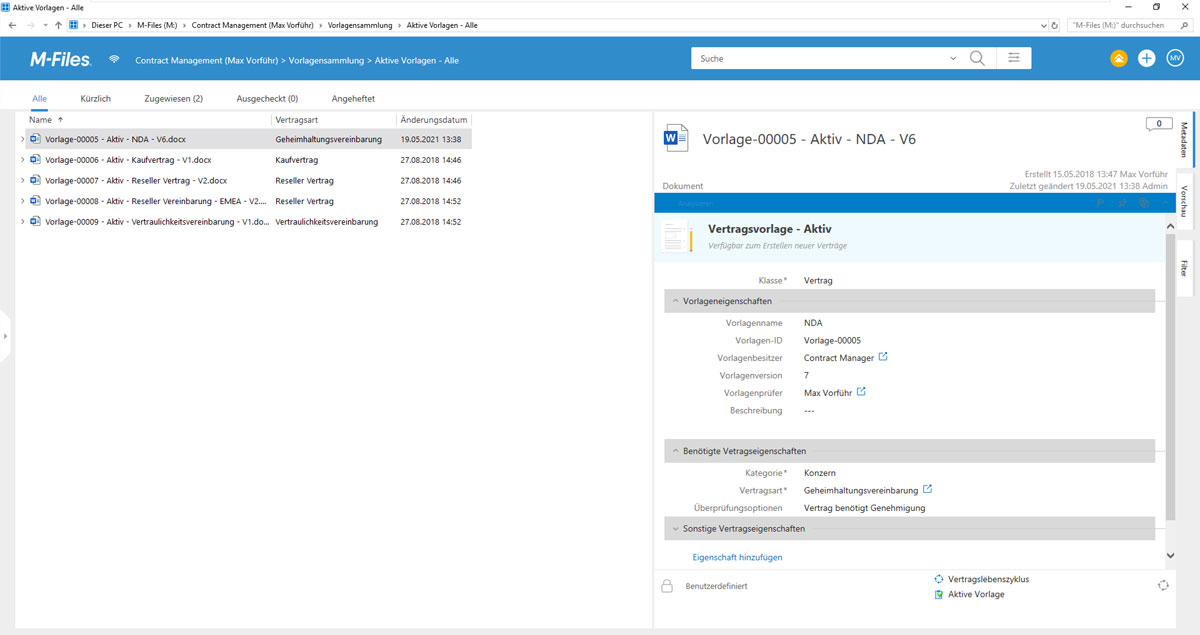Click the Word icon of Vorlage-00007 Reseller Vertrag
The width and height of the screenshot is (1200, 635).
36,180
